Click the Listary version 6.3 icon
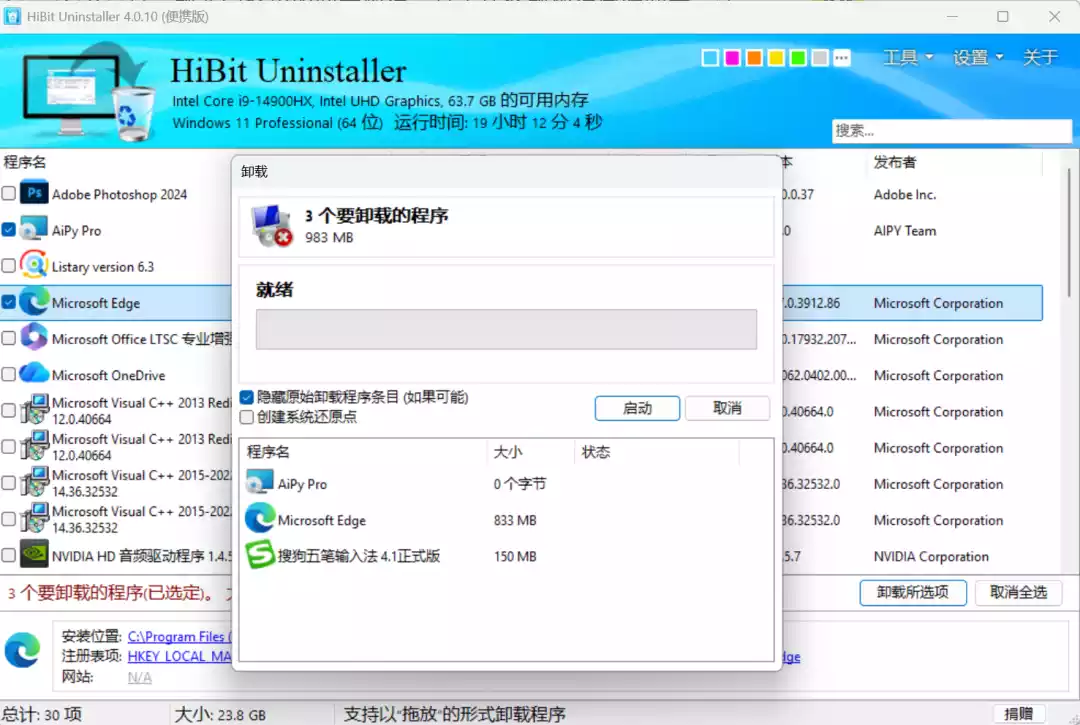 coord(34,266)
